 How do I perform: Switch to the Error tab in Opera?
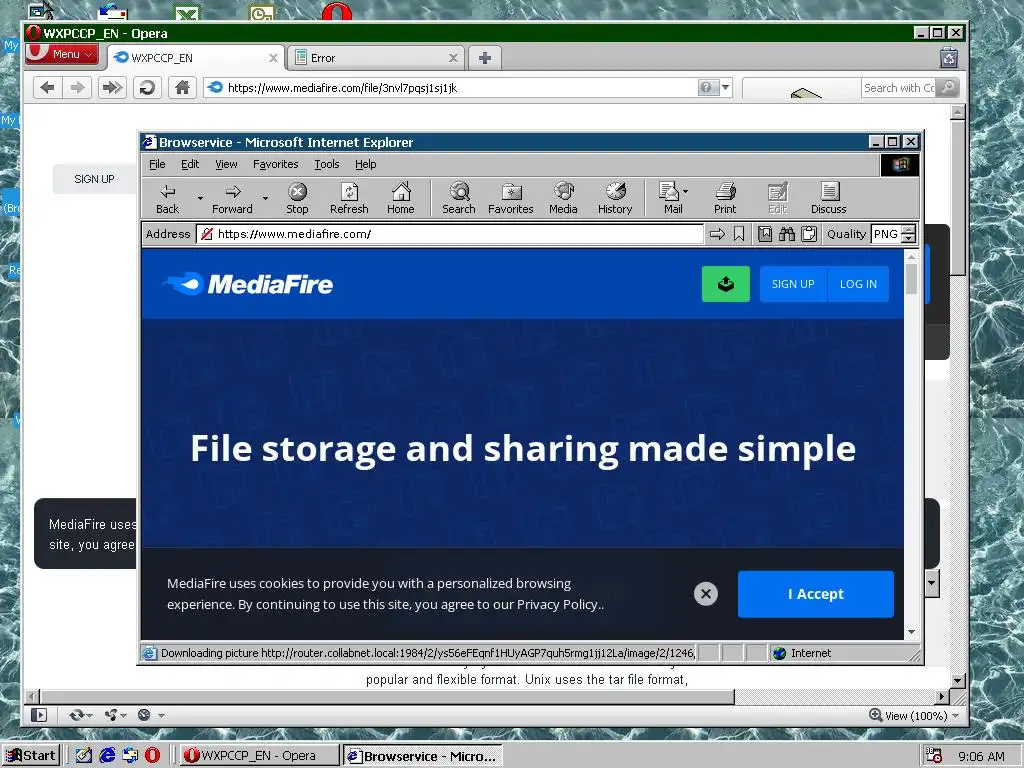[376, 58]
